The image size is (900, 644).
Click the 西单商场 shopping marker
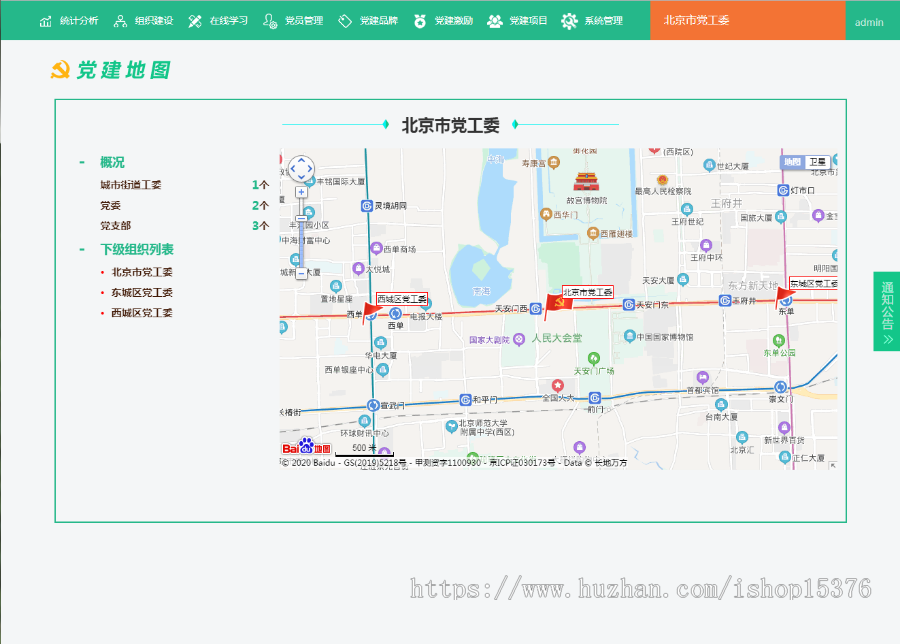pos(377,248)
